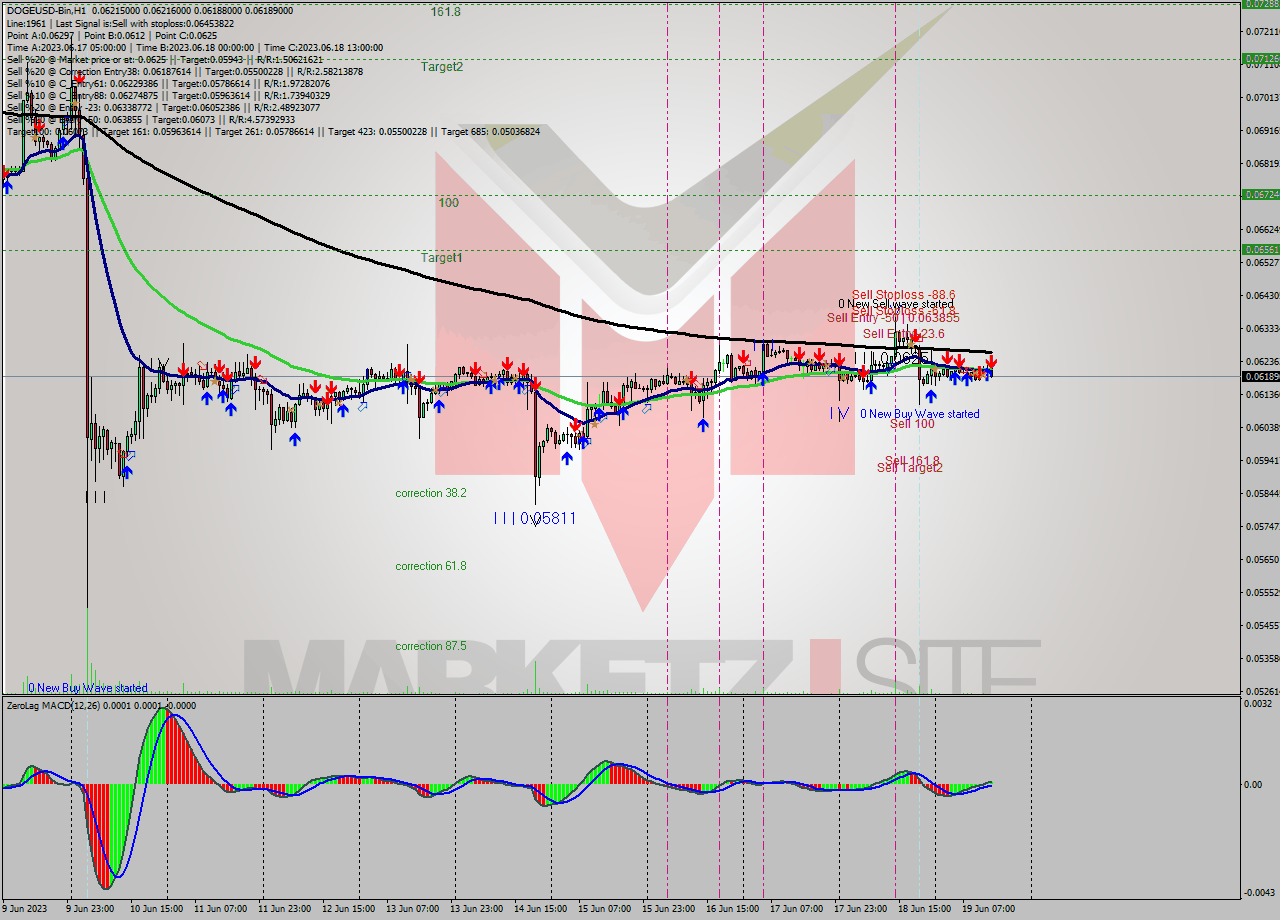
Task: Select the 'correction 61.8' label
Action: pos(430,566)
